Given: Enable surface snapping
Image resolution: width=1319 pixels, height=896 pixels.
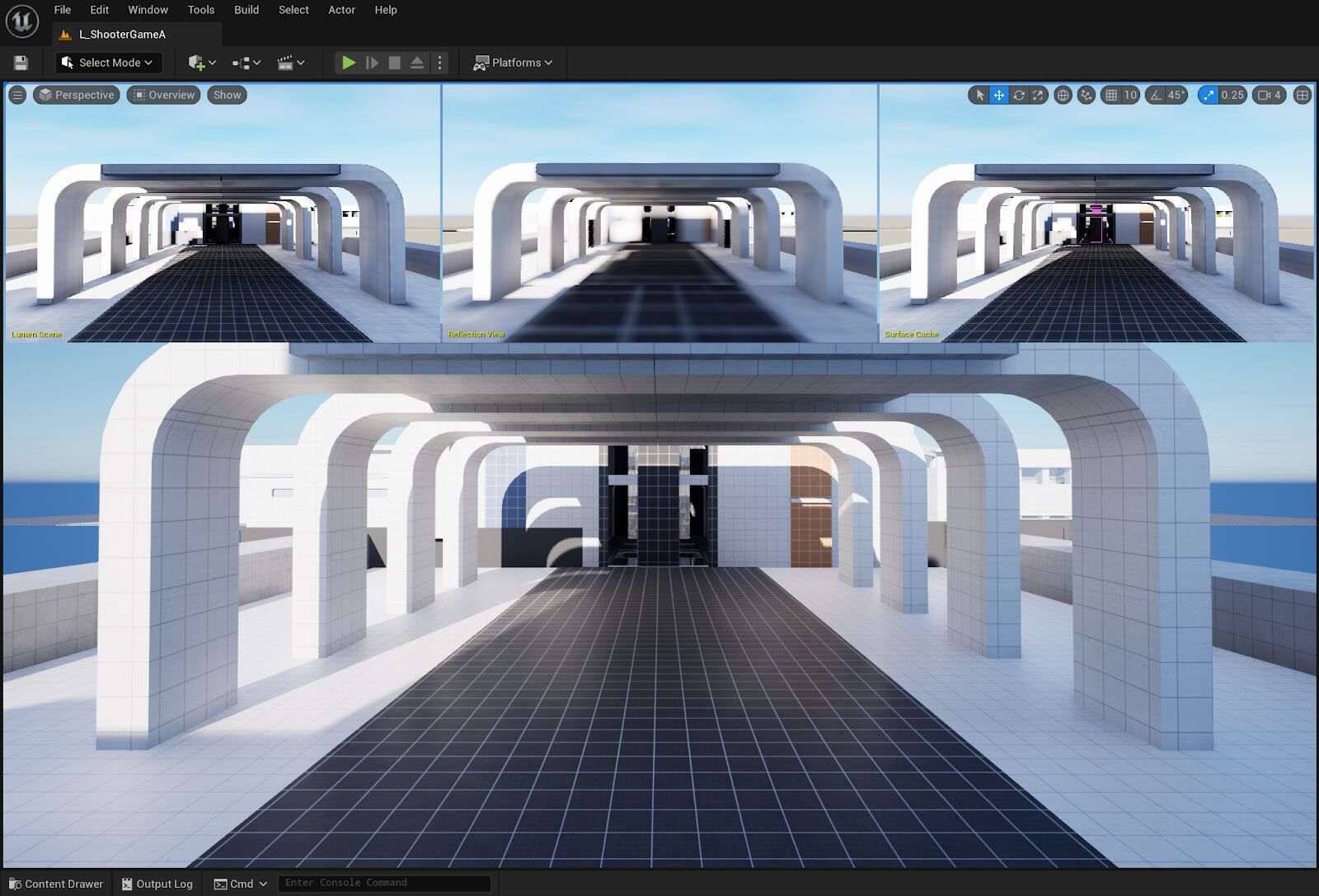Looking at the screenshot, I should 1084,95.
